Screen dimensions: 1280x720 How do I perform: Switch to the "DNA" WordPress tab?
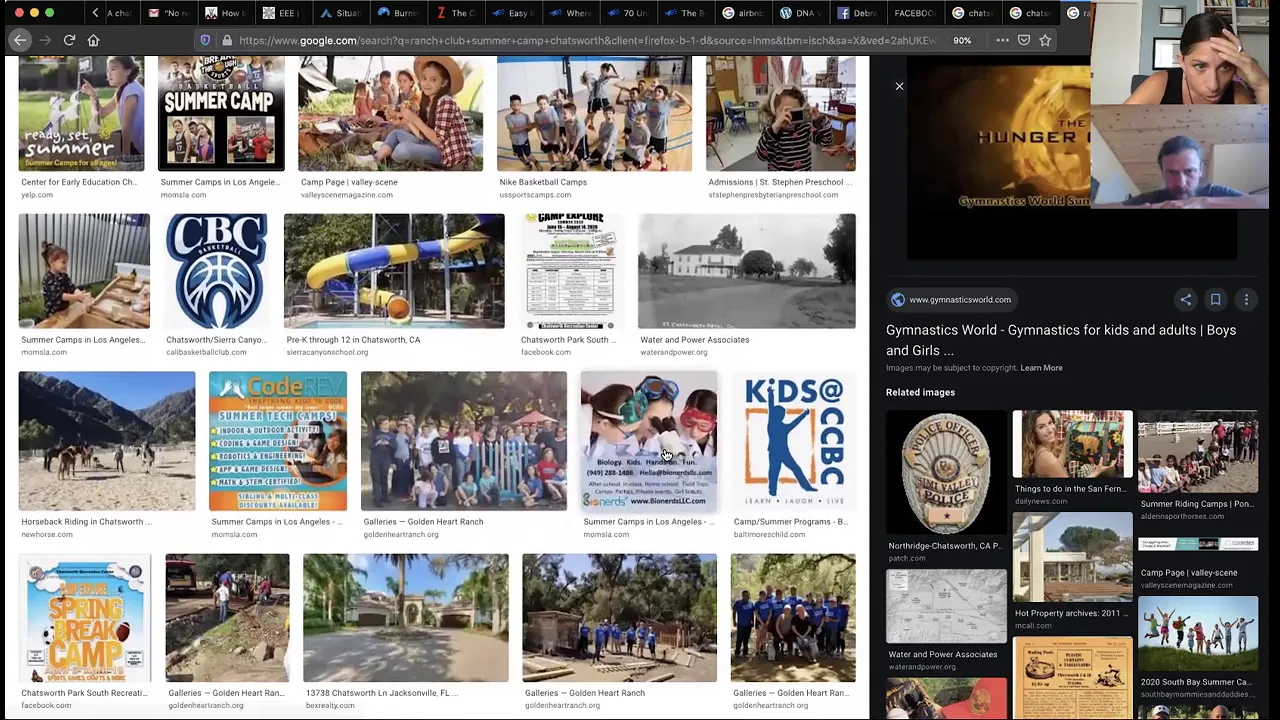pyautogui.click(x=800, y=13)
